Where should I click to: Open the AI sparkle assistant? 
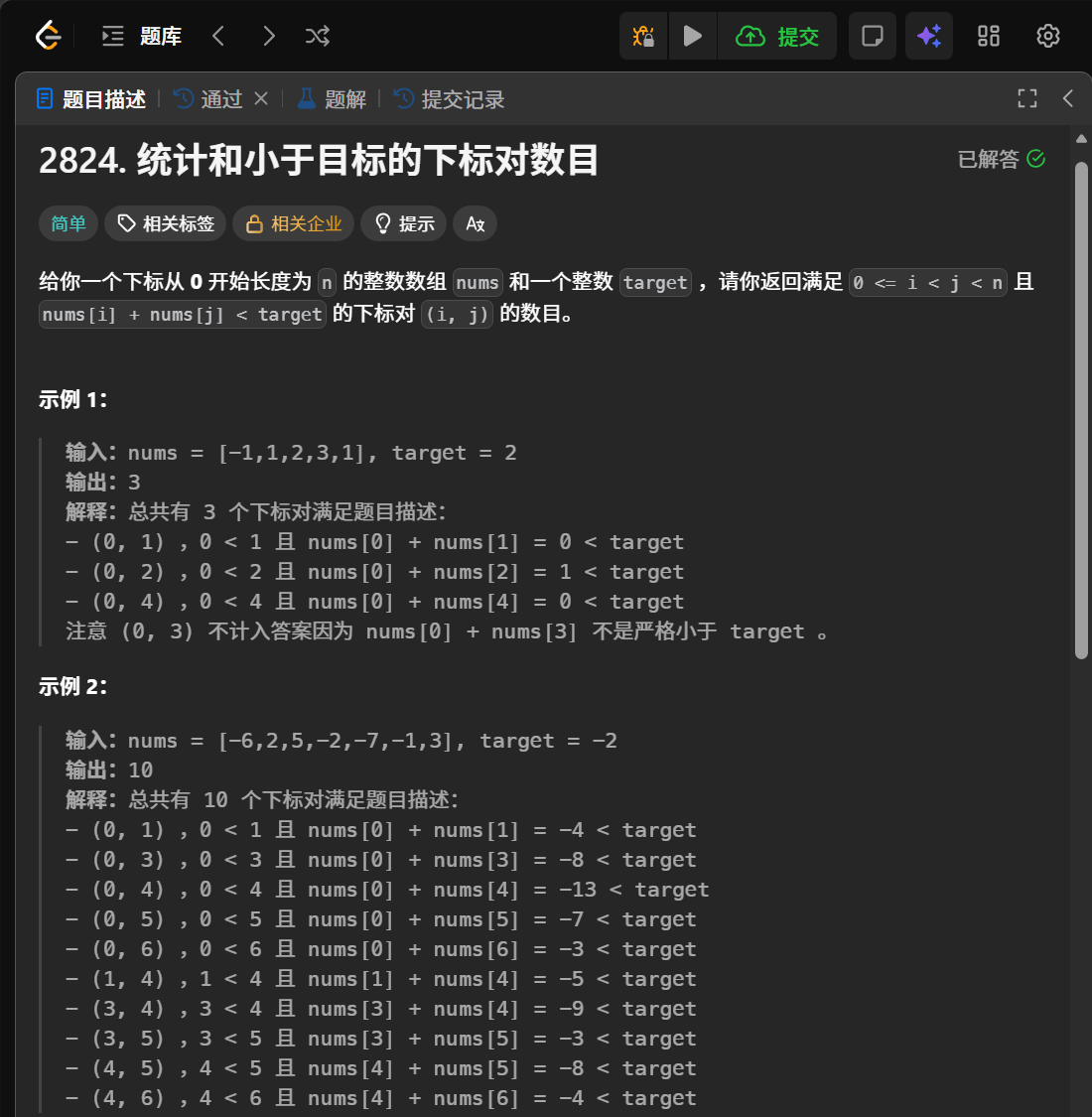tap(929, 36)
